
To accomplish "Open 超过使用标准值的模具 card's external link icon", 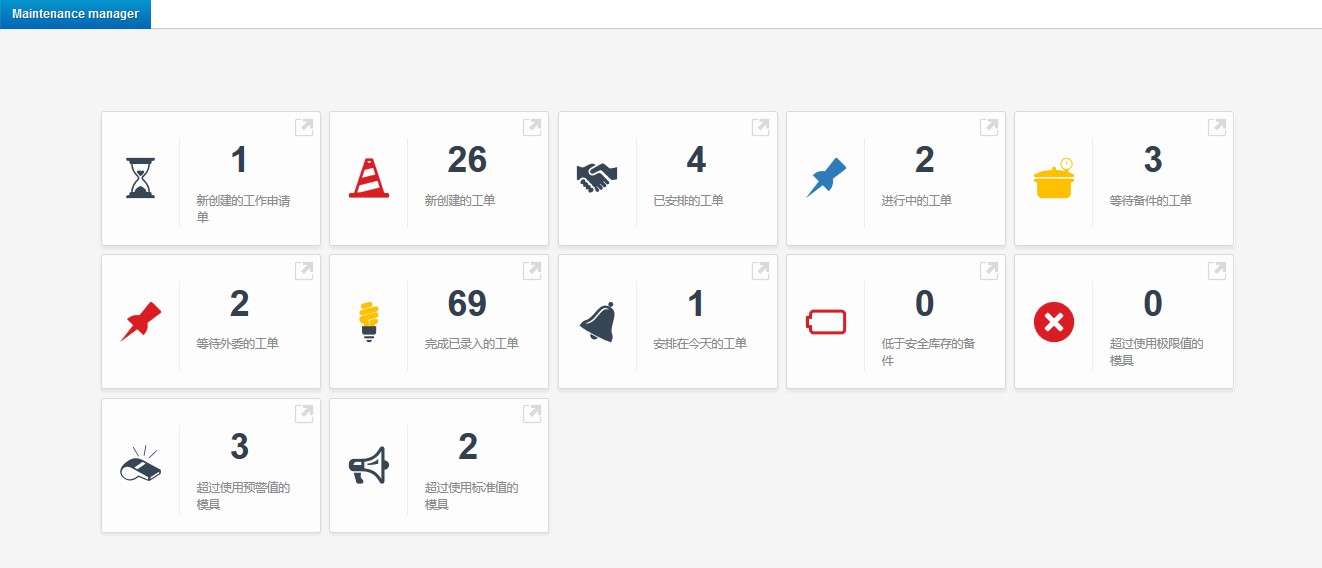I will pyautogui.click(x=532, y=414).
